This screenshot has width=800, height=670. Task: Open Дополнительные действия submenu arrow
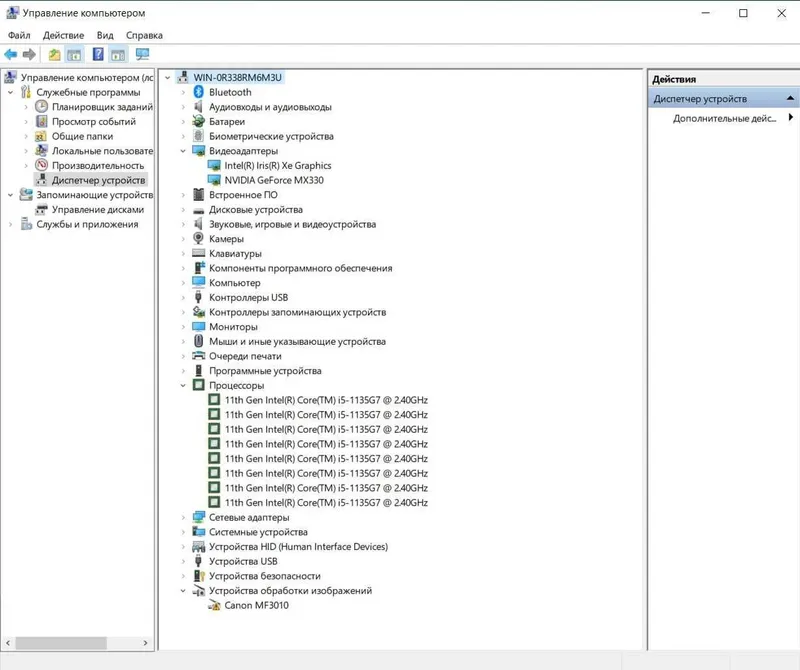[x=790, y=118]
